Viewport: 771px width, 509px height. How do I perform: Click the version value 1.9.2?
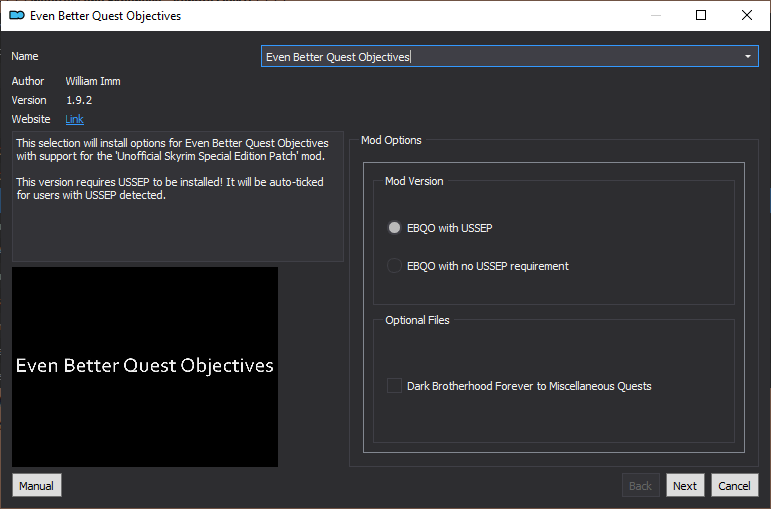pos(79,100)
